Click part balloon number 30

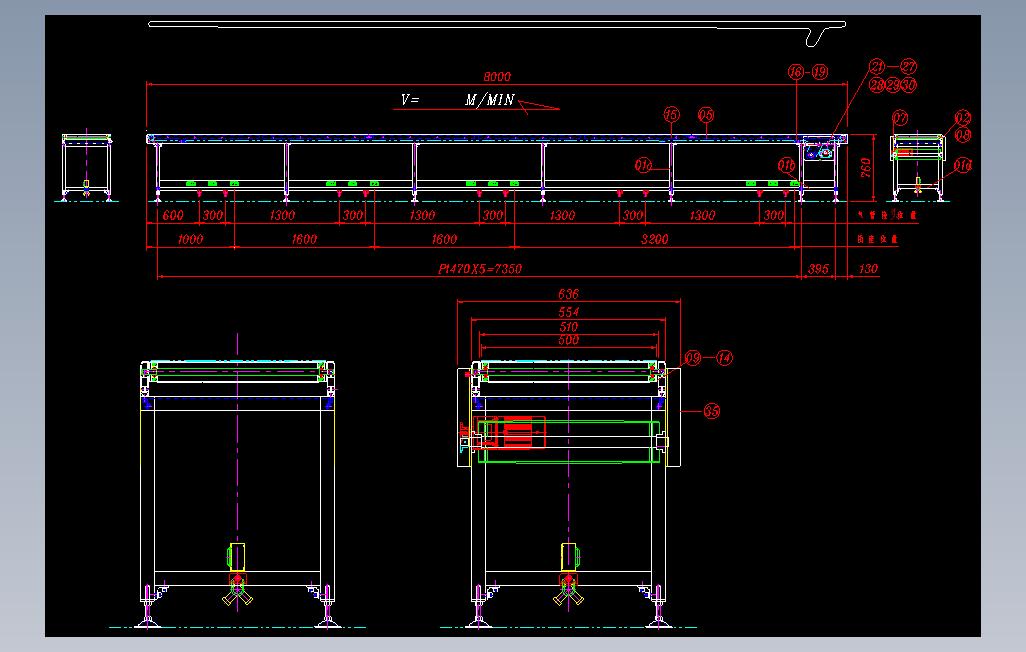click(x=908, y=84)
